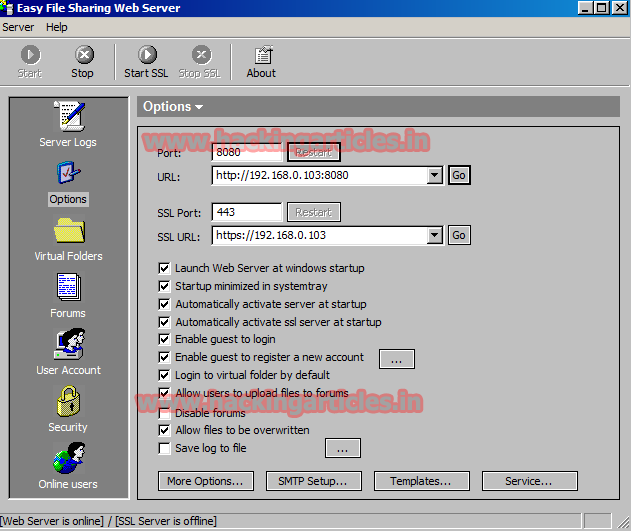Click the 'SSL Server is offline' status text
The width and height of the screenshot is (631, 531).
click(166, 521)
